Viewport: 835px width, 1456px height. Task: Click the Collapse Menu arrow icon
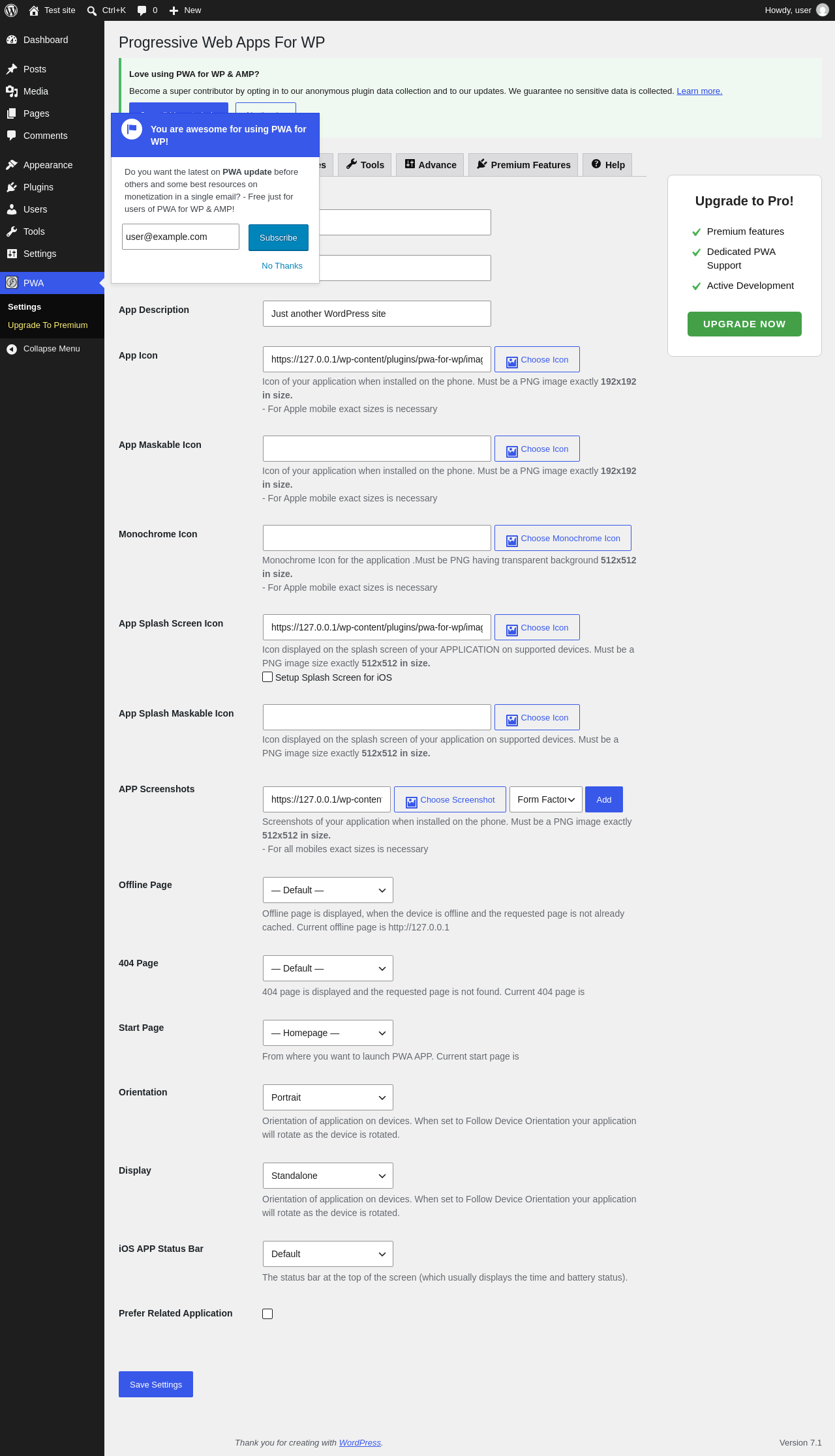pos(12,349)
